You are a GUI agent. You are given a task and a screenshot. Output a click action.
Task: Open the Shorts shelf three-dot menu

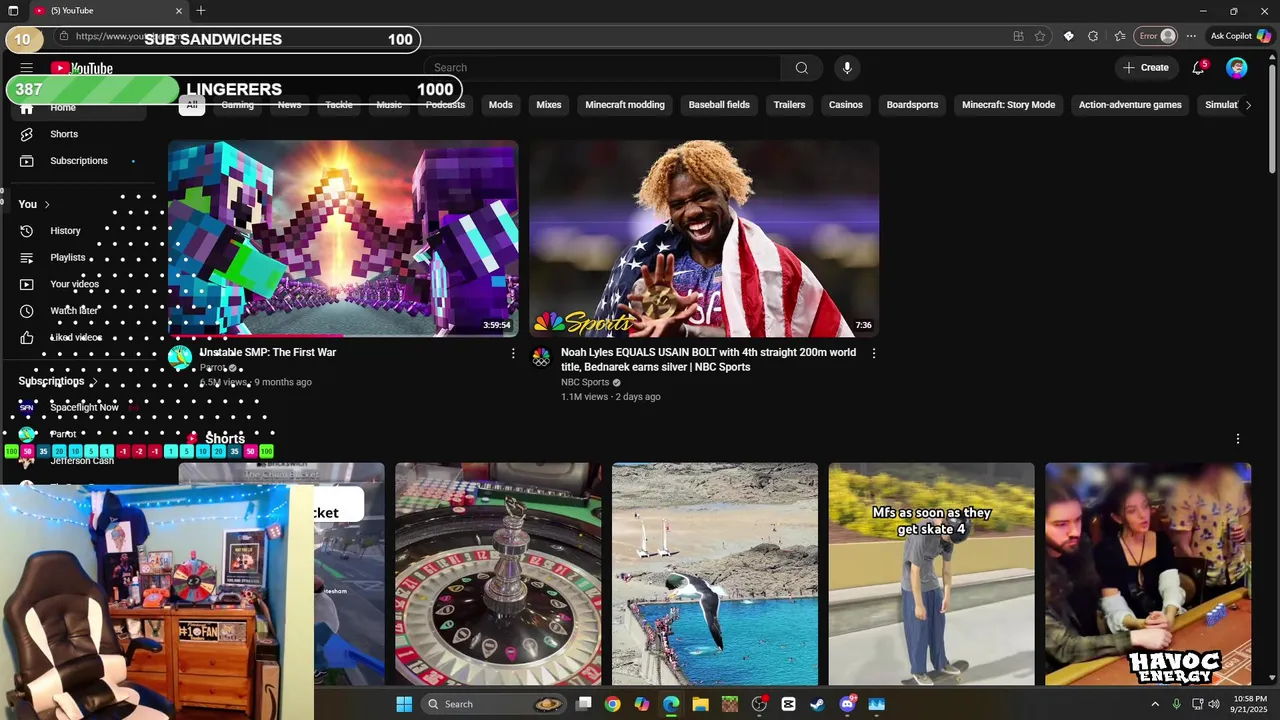[1238, 439]
